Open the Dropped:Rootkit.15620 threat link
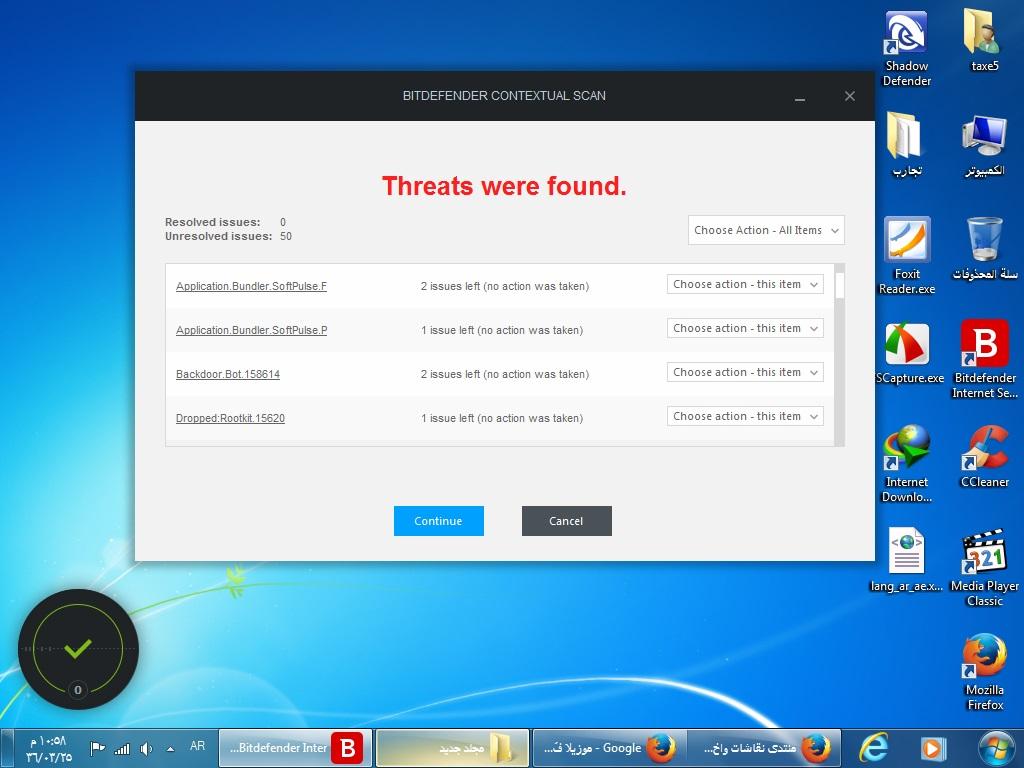Image resolution: width=1024 pixels, height=768 pixels. tap(231, 418)
